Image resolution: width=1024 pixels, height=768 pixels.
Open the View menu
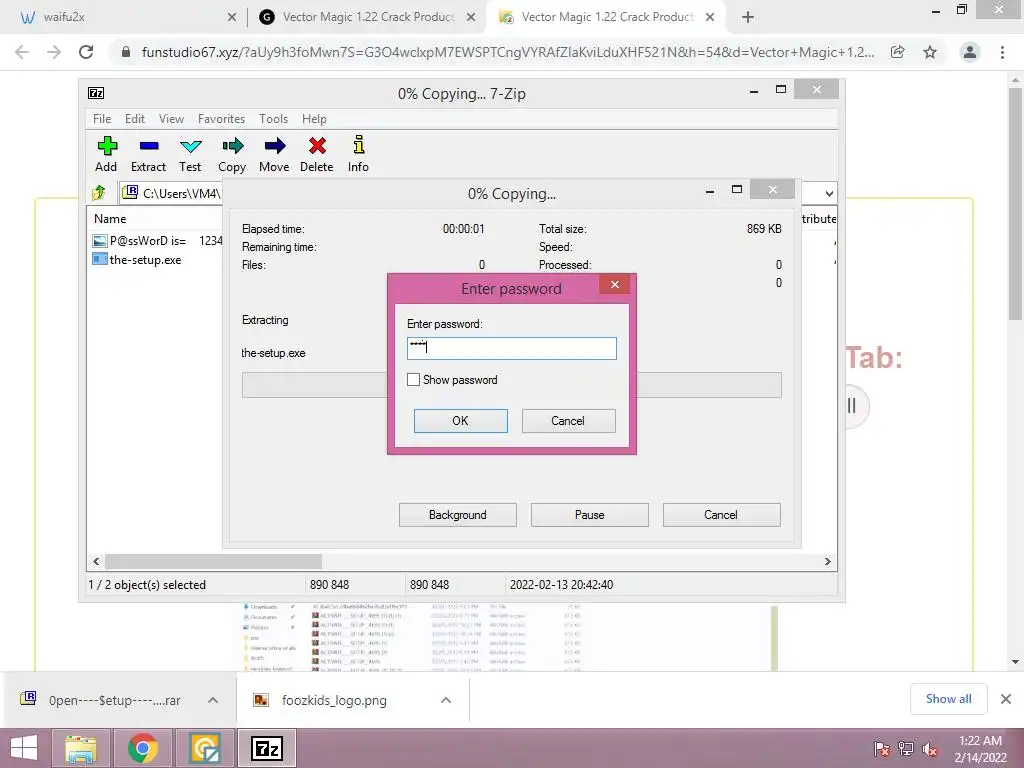171,119
